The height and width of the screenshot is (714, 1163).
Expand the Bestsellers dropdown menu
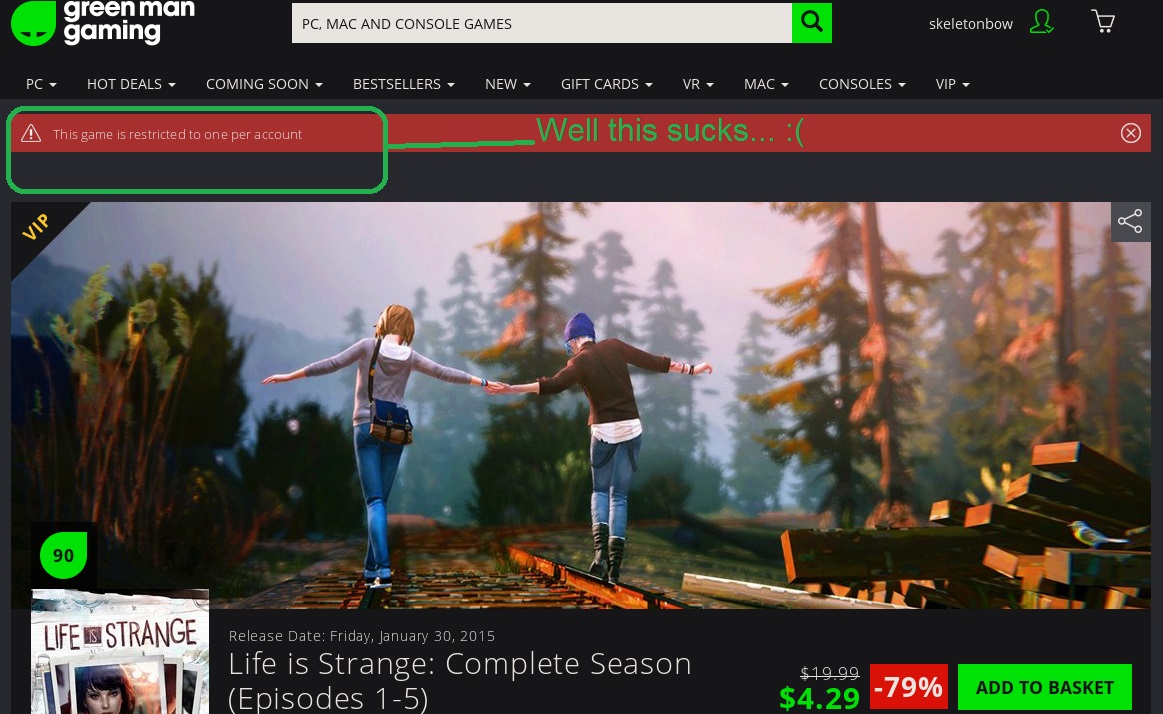[403, 85]
